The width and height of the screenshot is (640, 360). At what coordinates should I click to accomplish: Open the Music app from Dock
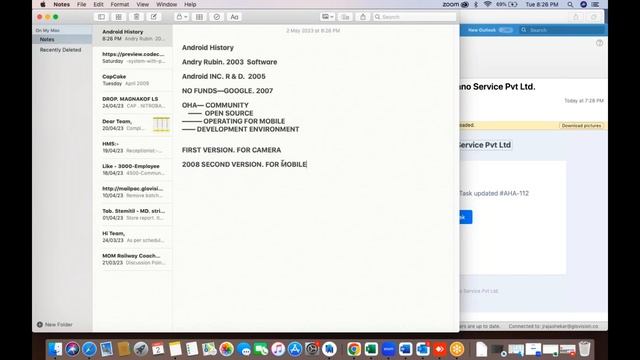point(278,349)
